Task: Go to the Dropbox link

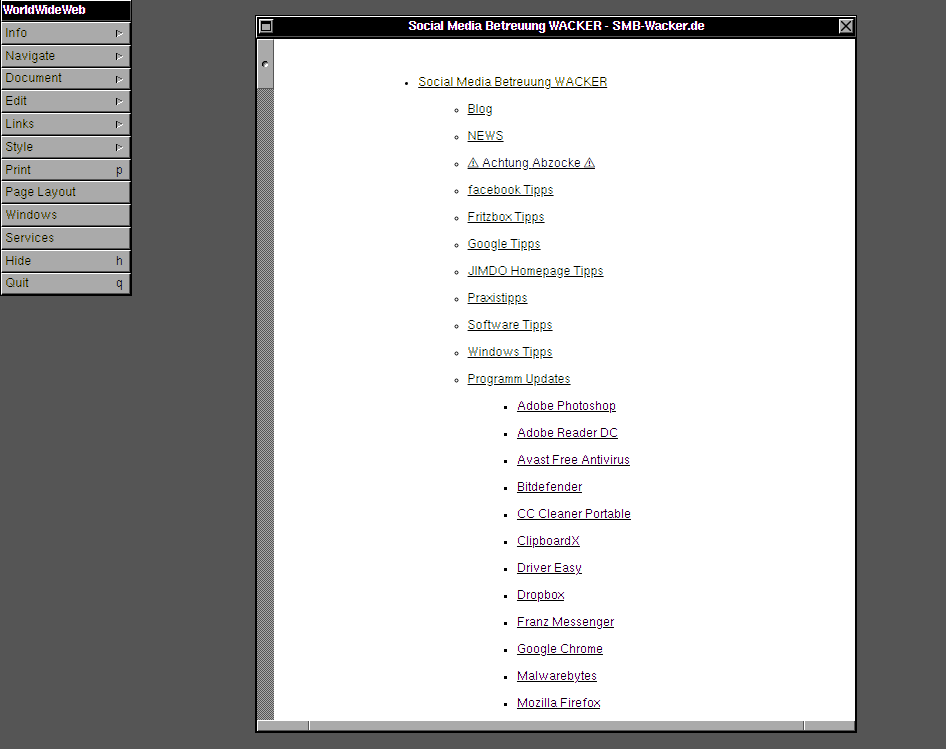Action: point(541,595)
